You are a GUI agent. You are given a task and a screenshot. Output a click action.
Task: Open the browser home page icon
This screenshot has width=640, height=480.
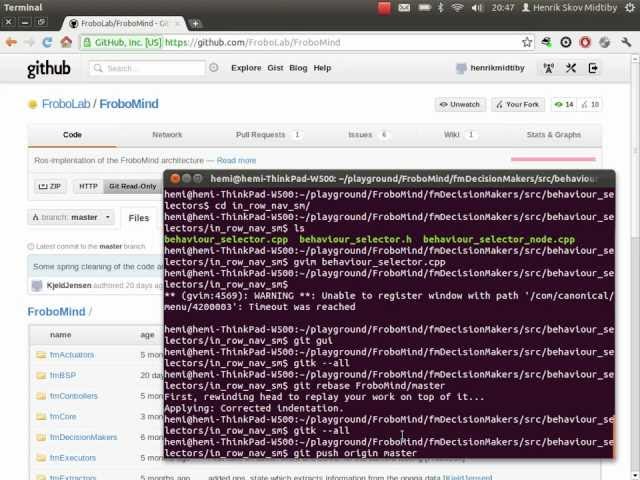66,42
